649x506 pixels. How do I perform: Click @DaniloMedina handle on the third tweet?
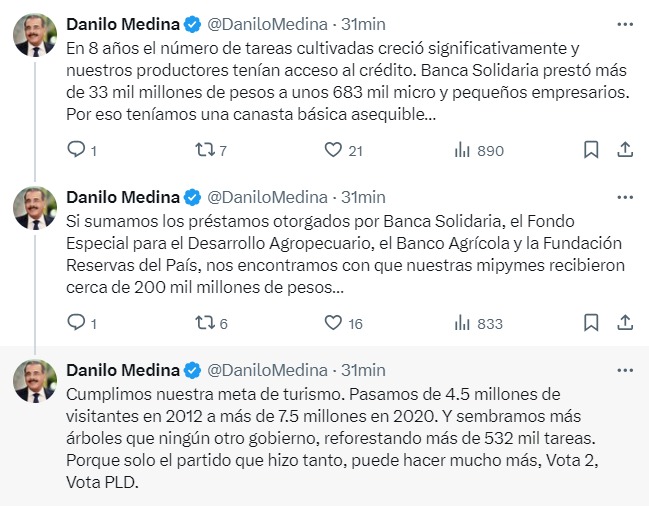pos(268,370)
